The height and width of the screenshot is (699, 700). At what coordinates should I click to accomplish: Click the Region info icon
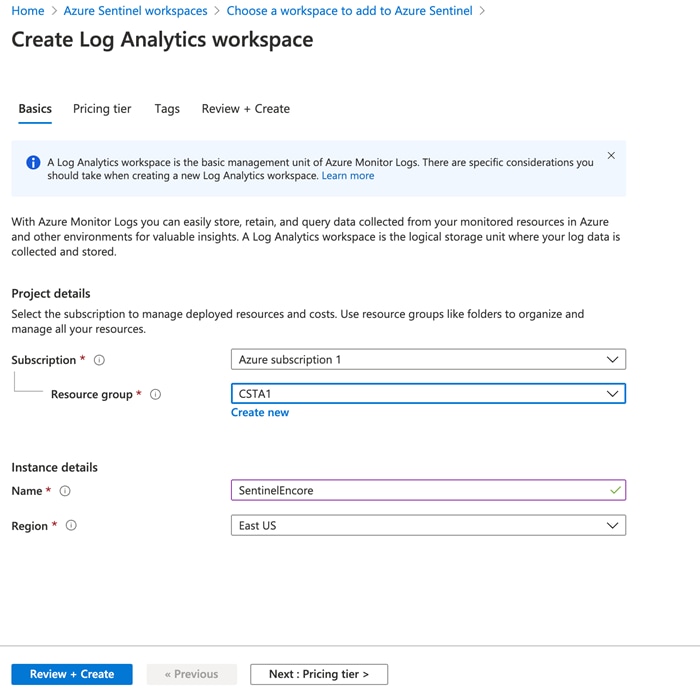point(71,525)
